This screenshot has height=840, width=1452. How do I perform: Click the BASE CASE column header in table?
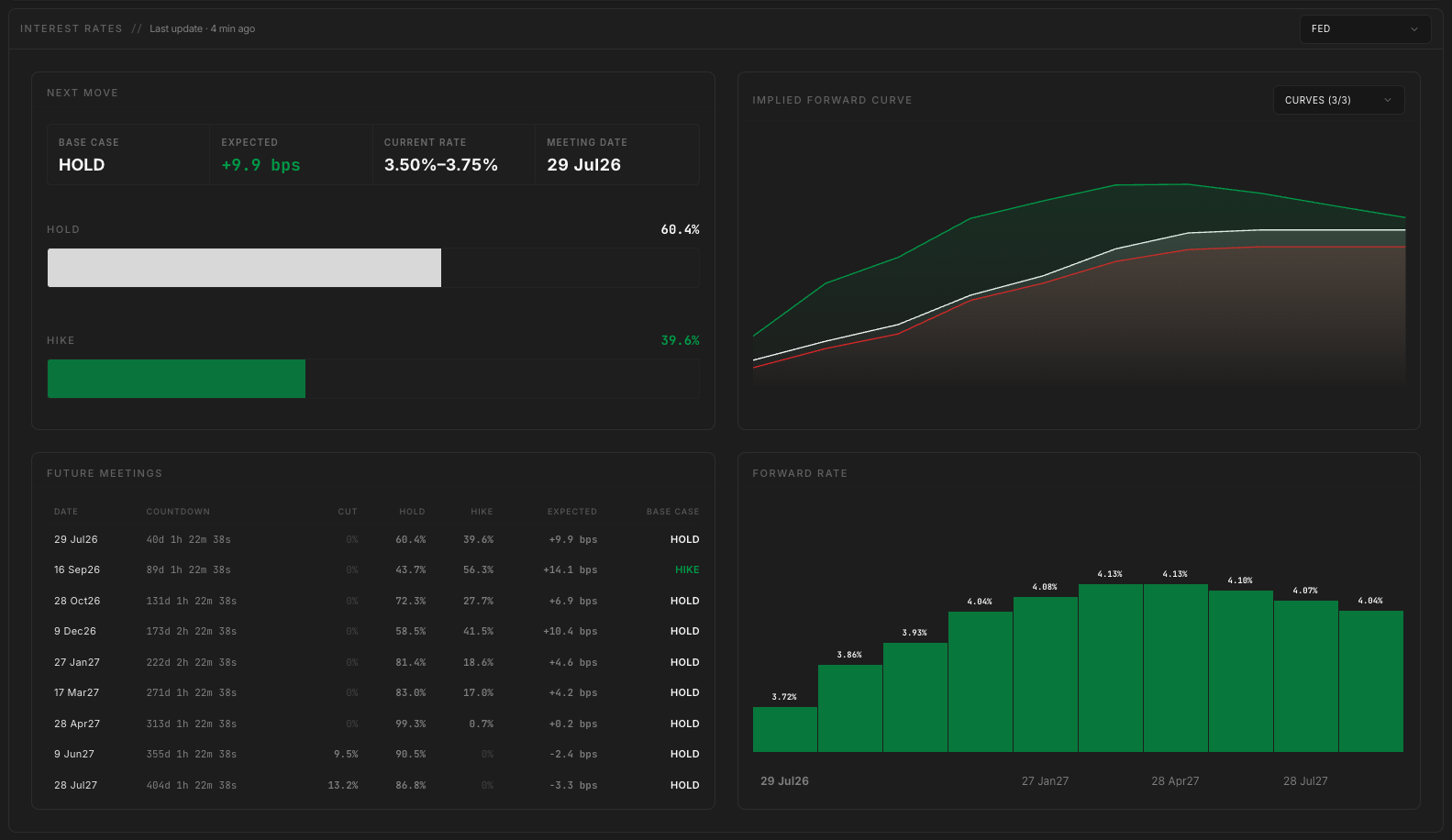click(x=672, y=512)
